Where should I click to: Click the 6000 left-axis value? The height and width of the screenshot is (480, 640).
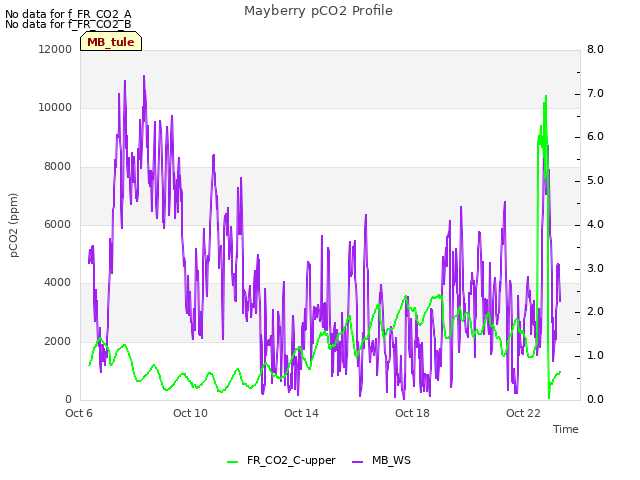coord(58,224)
